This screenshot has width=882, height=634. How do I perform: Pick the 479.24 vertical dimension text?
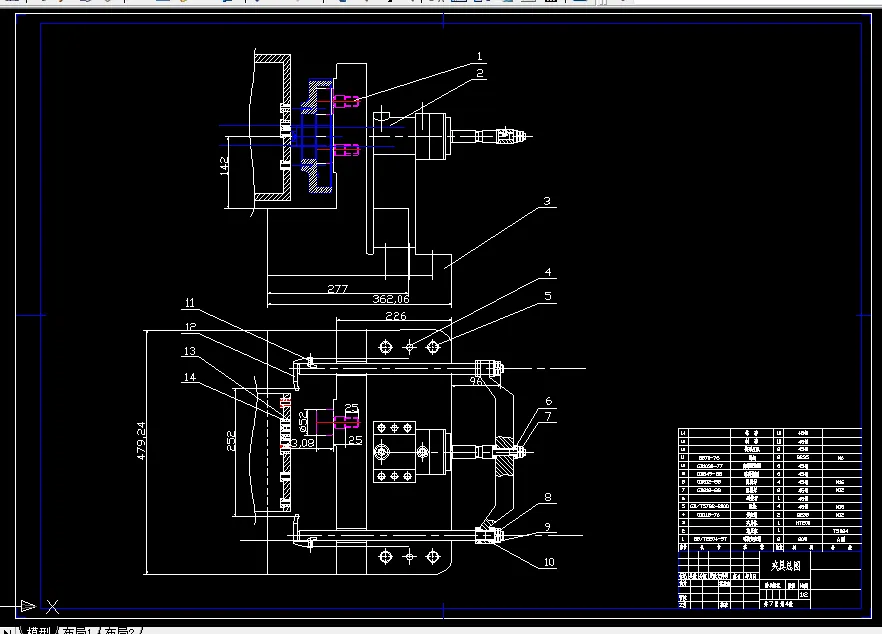tap(141, 440)
